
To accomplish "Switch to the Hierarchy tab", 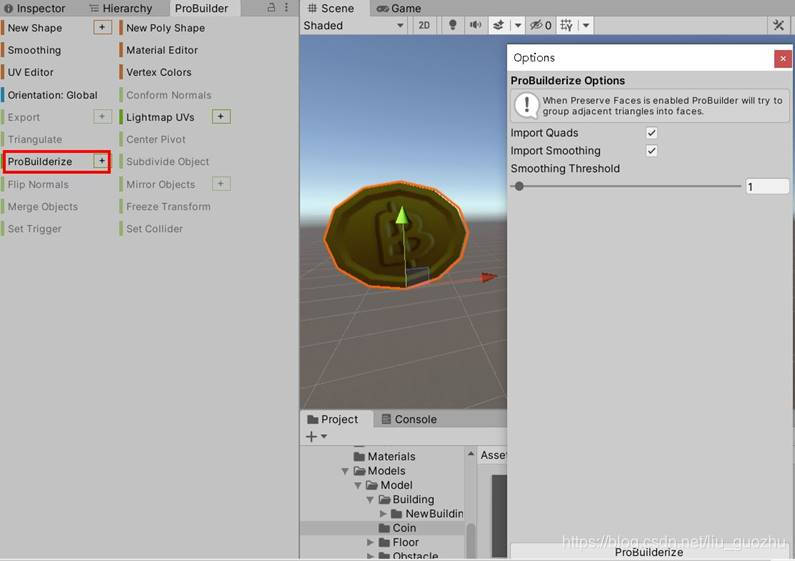I will (121, 8).
